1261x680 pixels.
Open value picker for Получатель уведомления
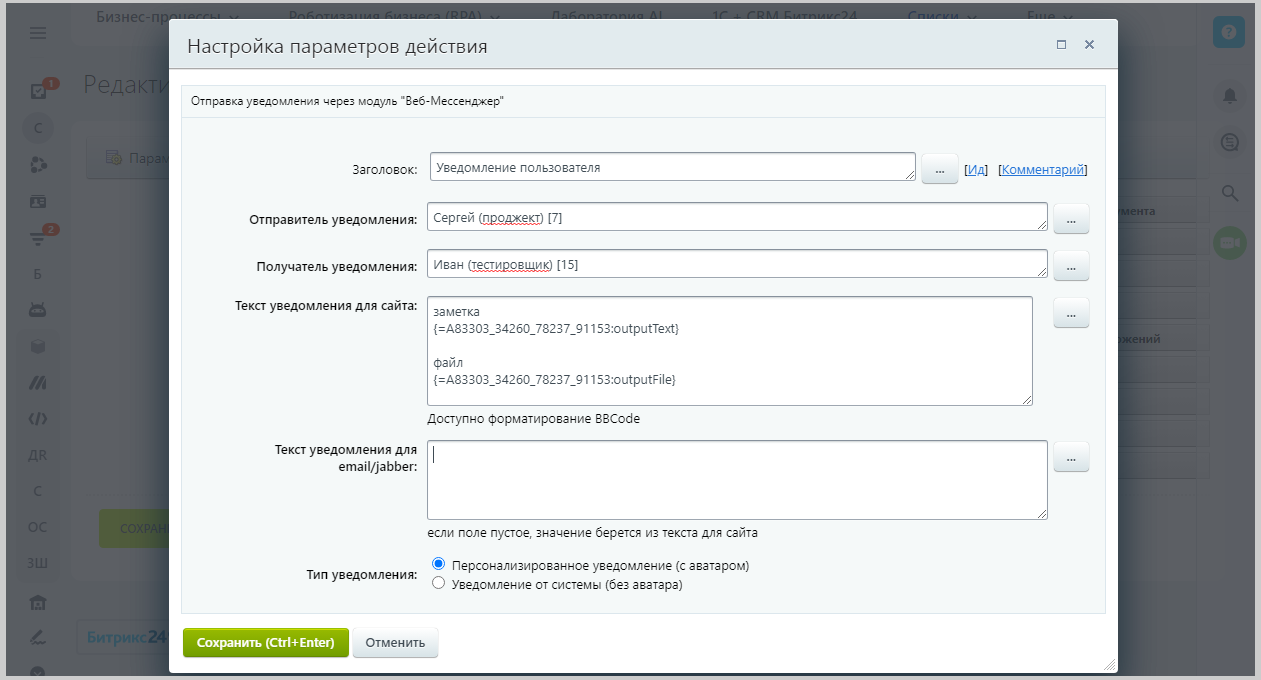point(1071,265)
